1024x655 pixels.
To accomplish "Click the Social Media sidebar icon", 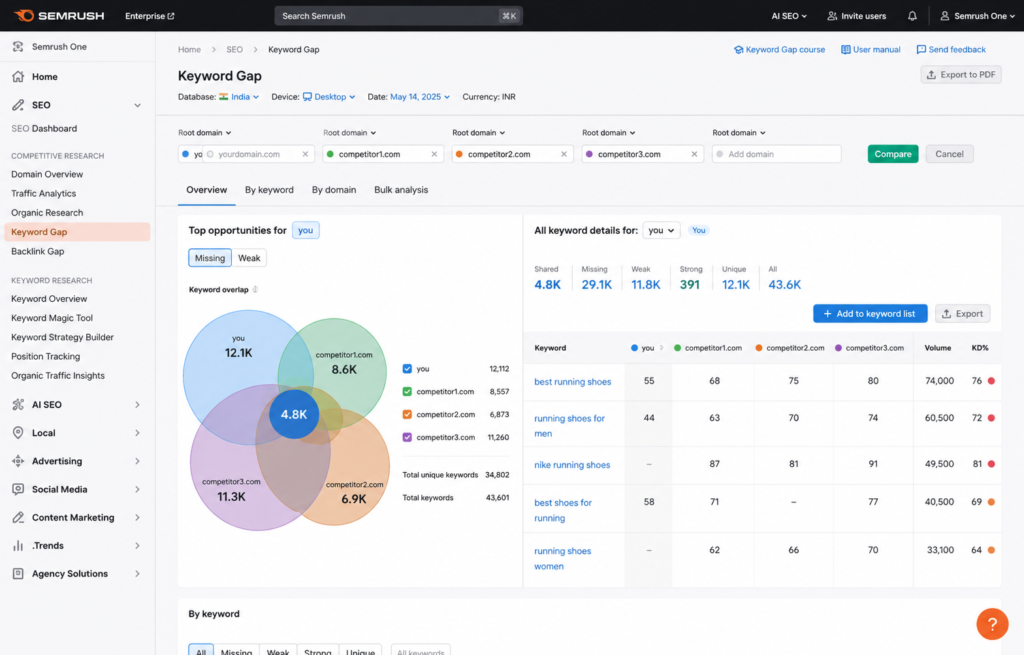I will [18, 488].
